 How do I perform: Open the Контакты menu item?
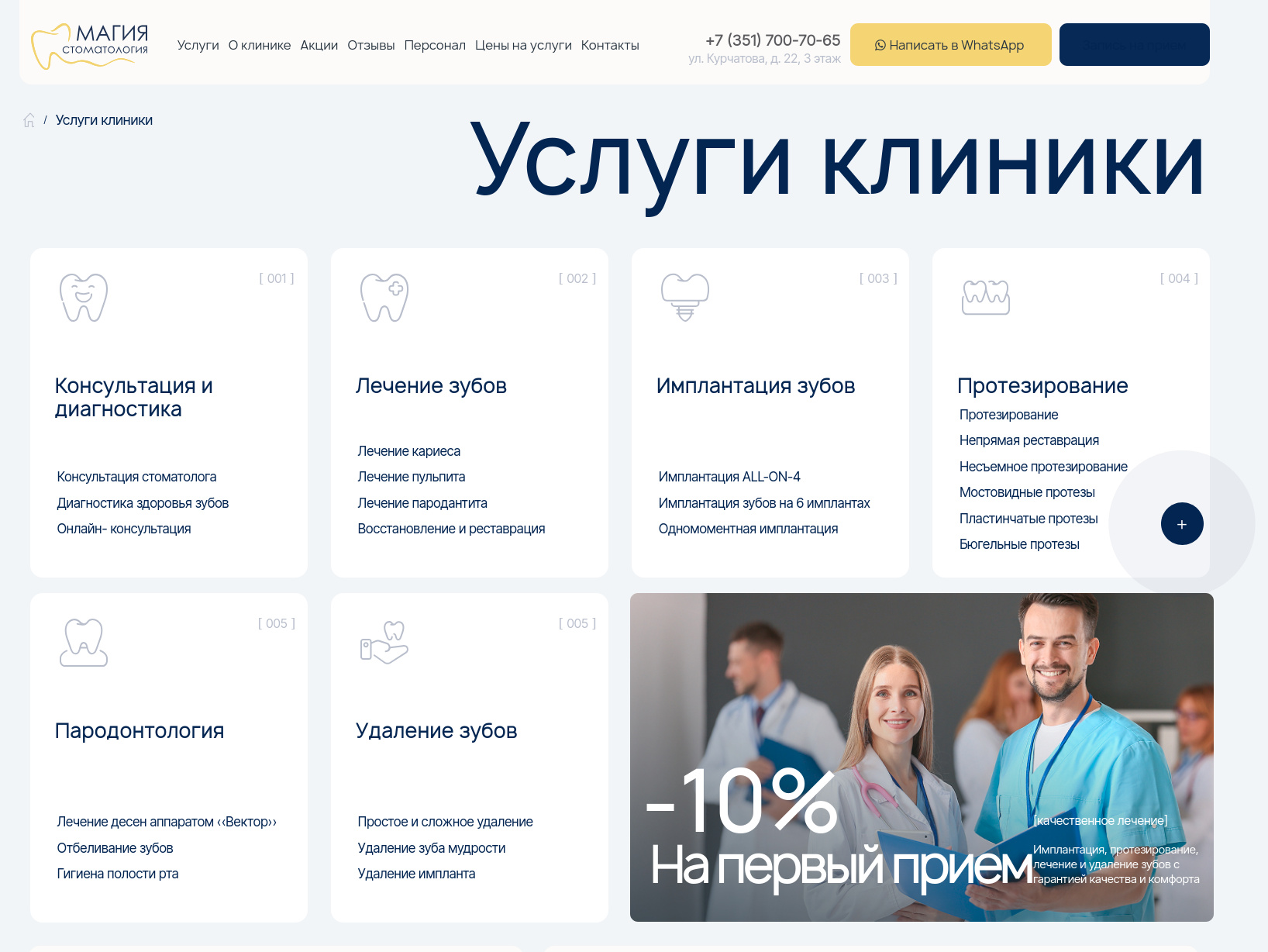pyautogui.click(x=610, y=45)
